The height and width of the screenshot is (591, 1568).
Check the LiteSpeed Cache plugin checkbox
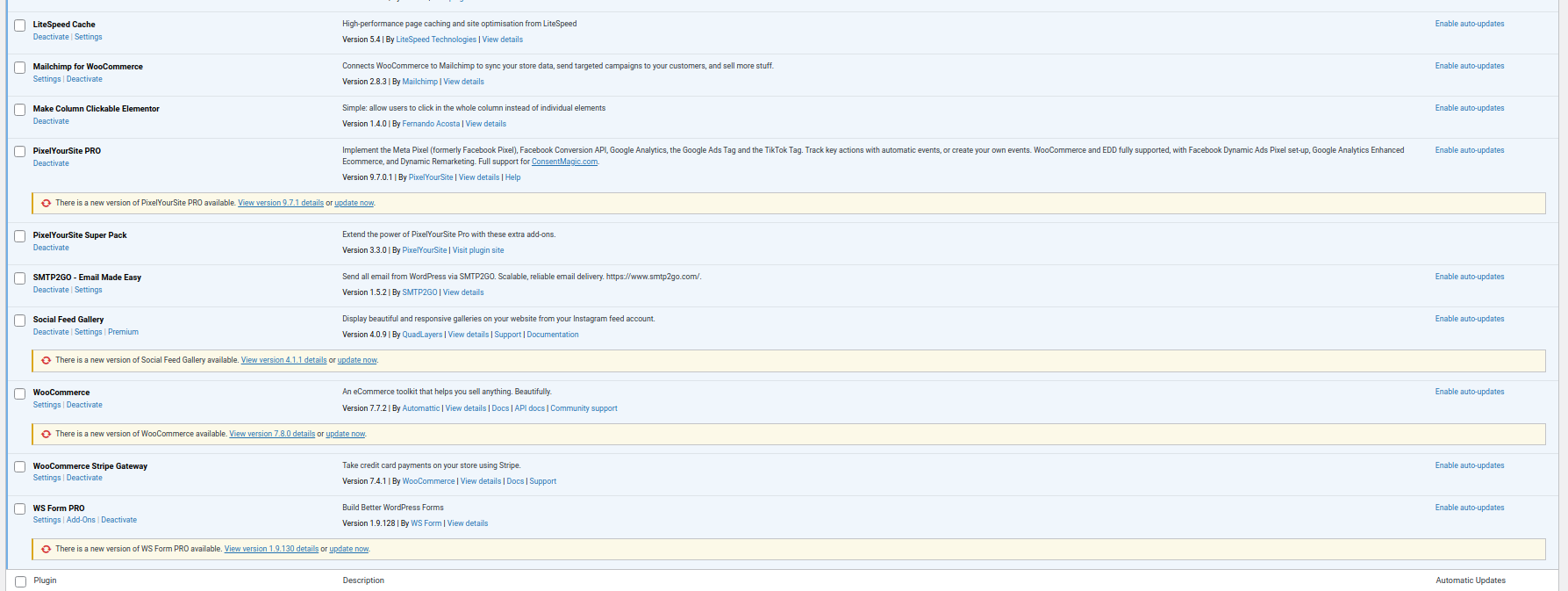[20, 25]
